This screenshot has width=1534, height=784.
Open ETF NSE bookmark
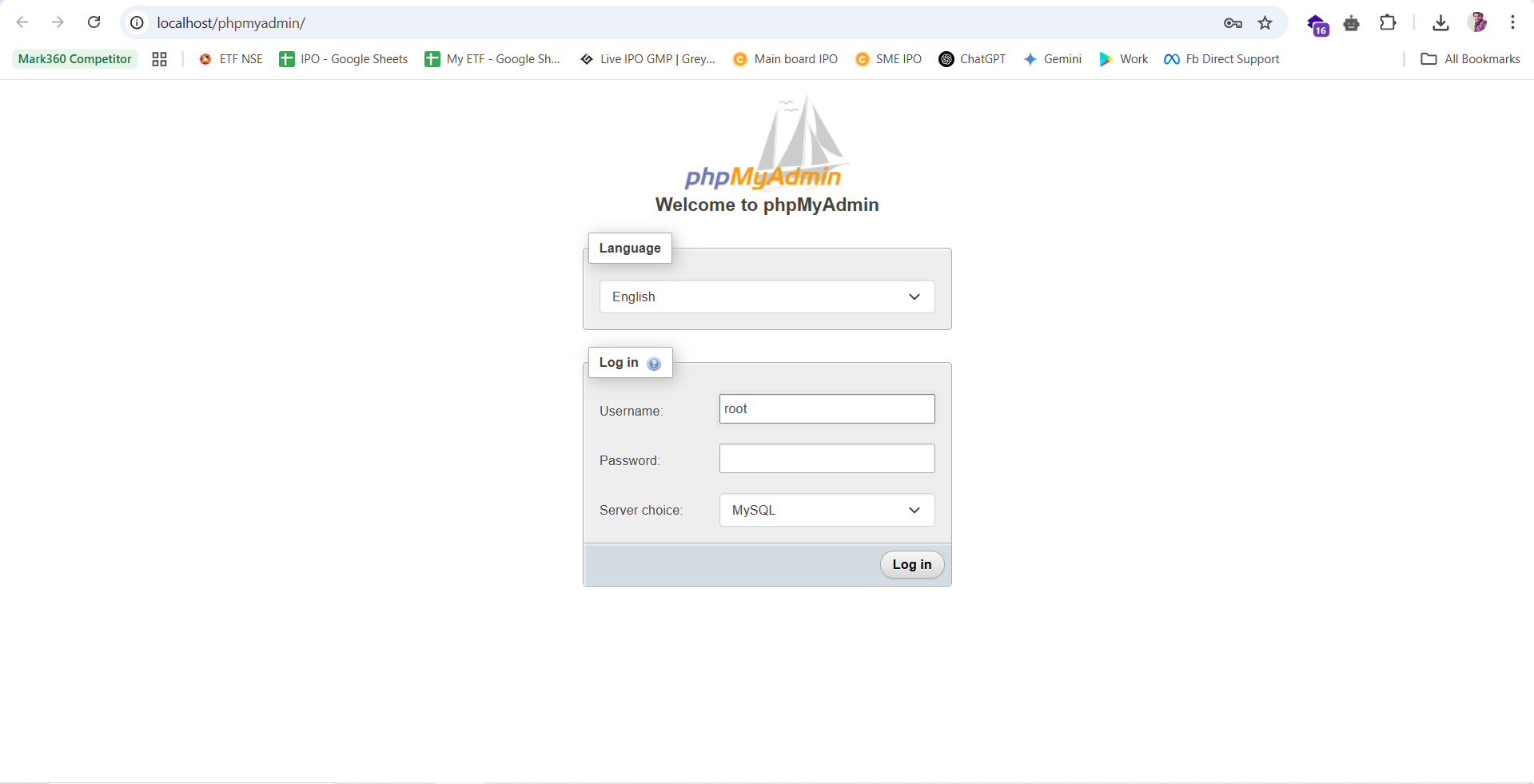tap(231, 59)
